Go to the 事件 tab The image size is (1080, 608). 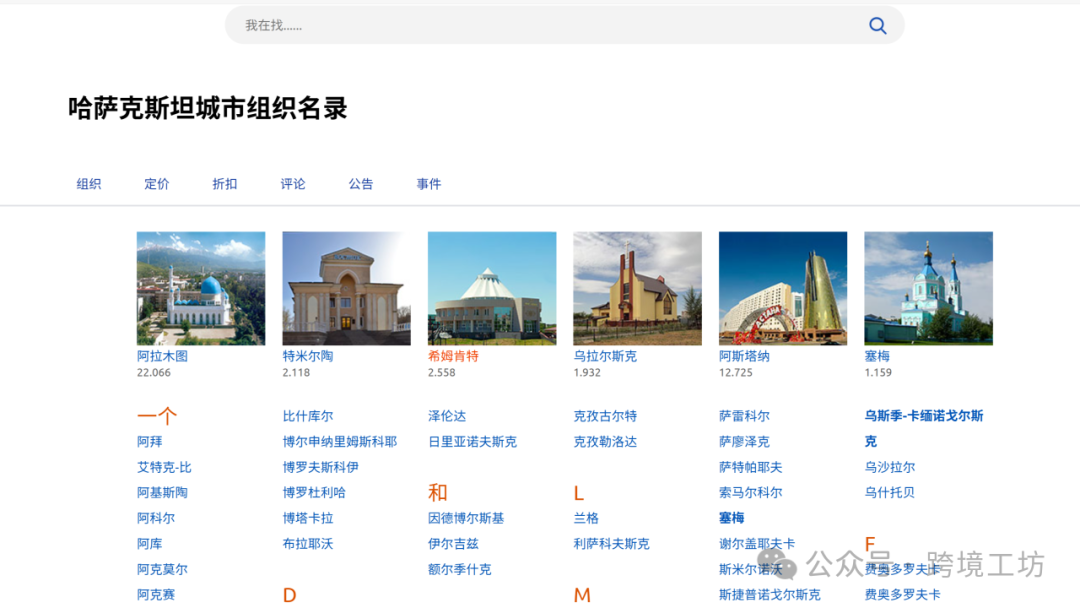point(428,183)
